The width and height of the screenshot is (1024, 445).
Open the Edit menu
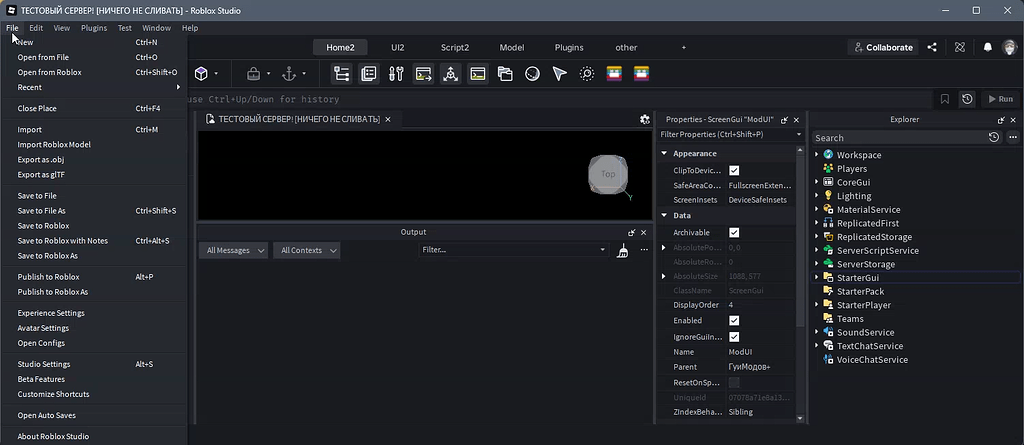tap(36, 28)
